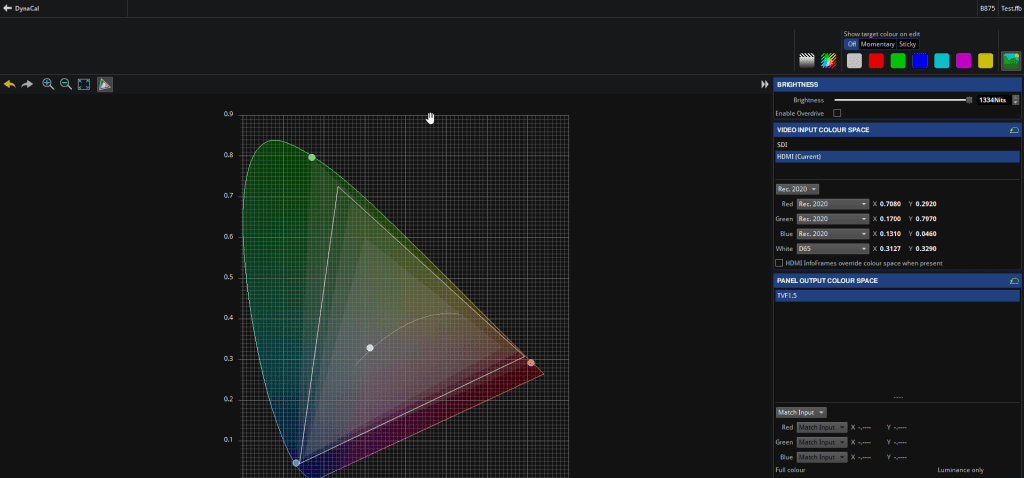Select the greyscale ramp test pattern
Viewport: 1024px width, 478px height.
807,61
